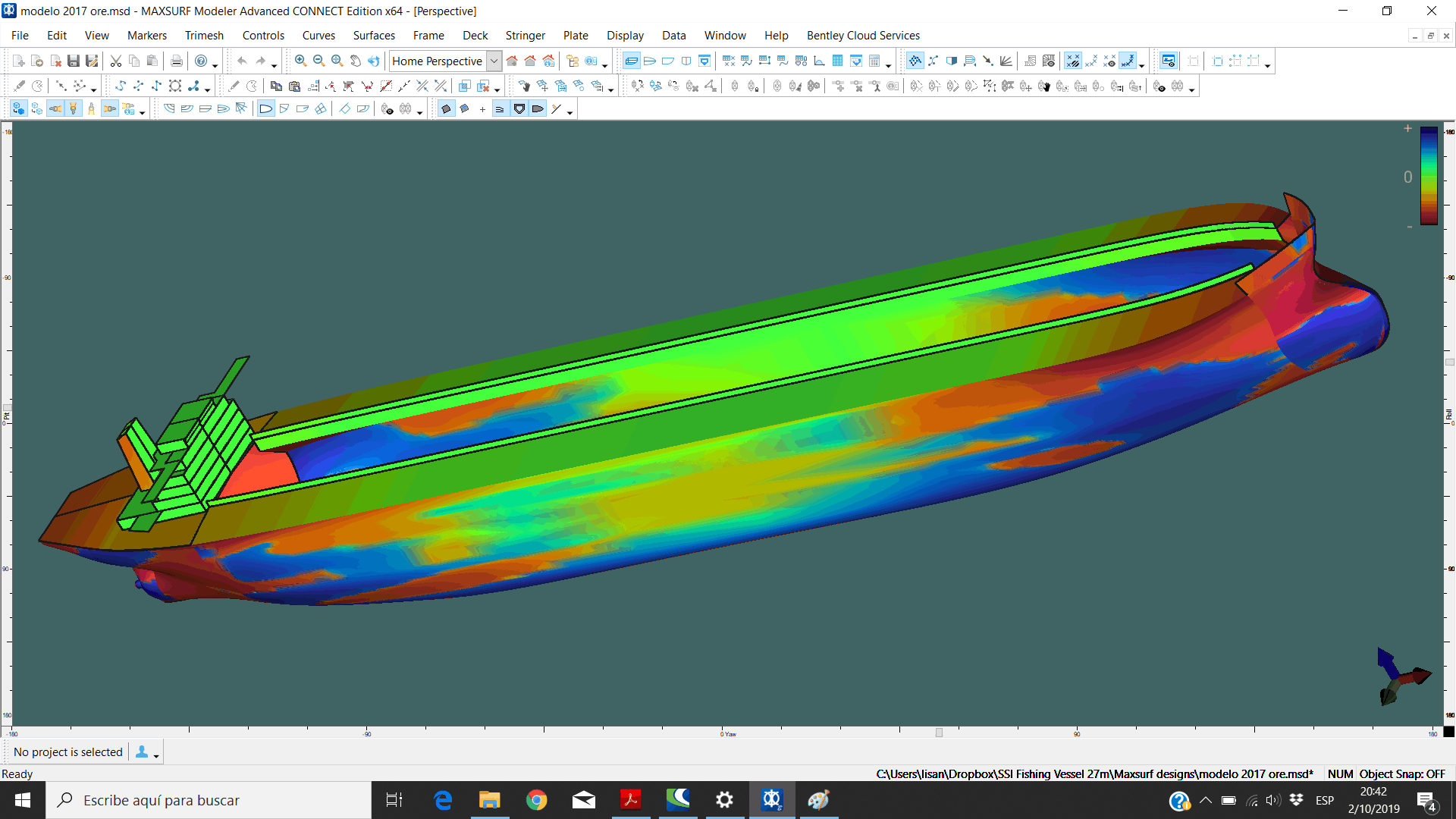
Task: Click the Print icon
Action: (177, 61)
